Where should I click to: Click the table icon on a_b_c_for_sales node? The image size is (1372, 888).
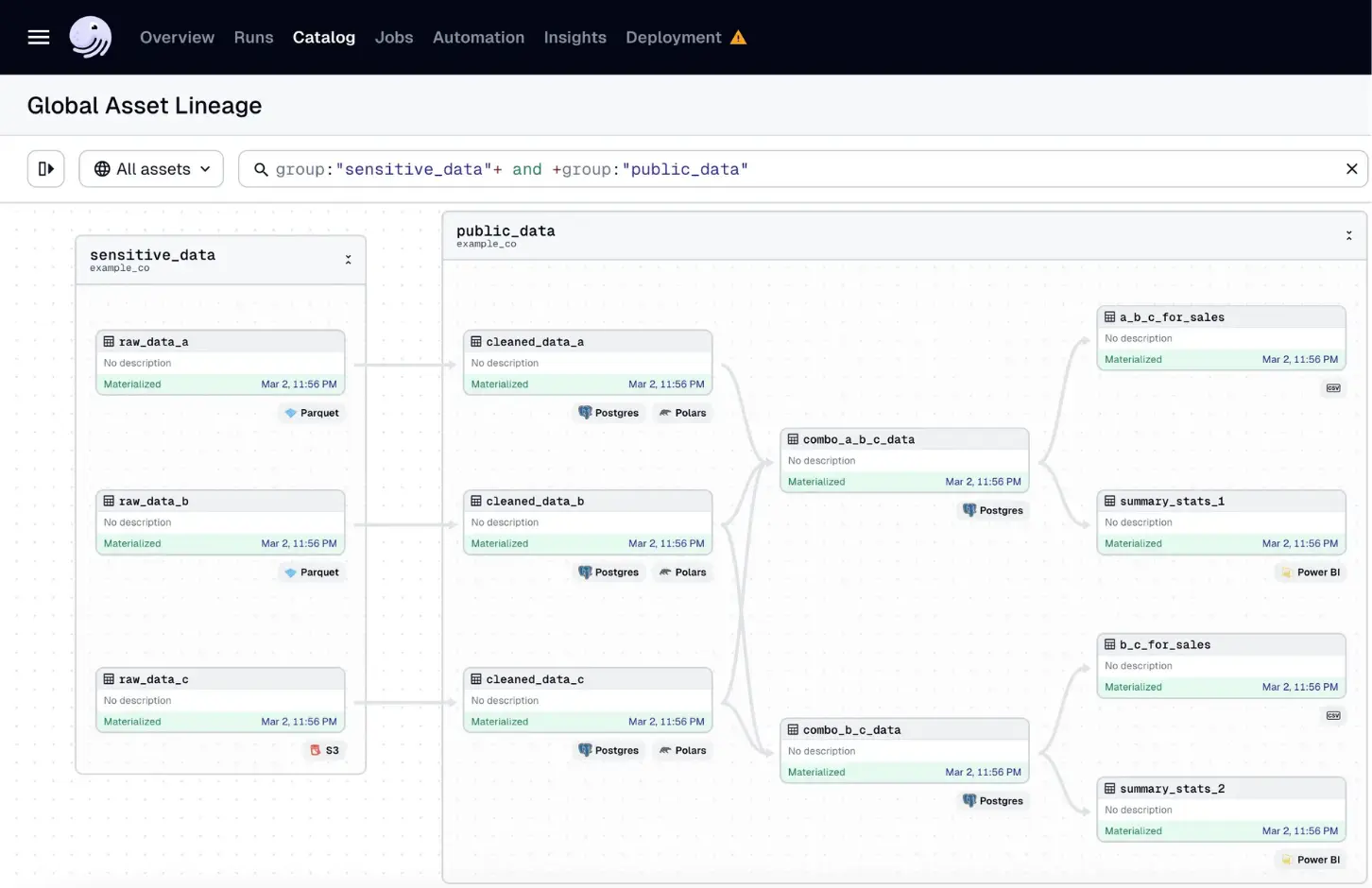pos(1110,317)
